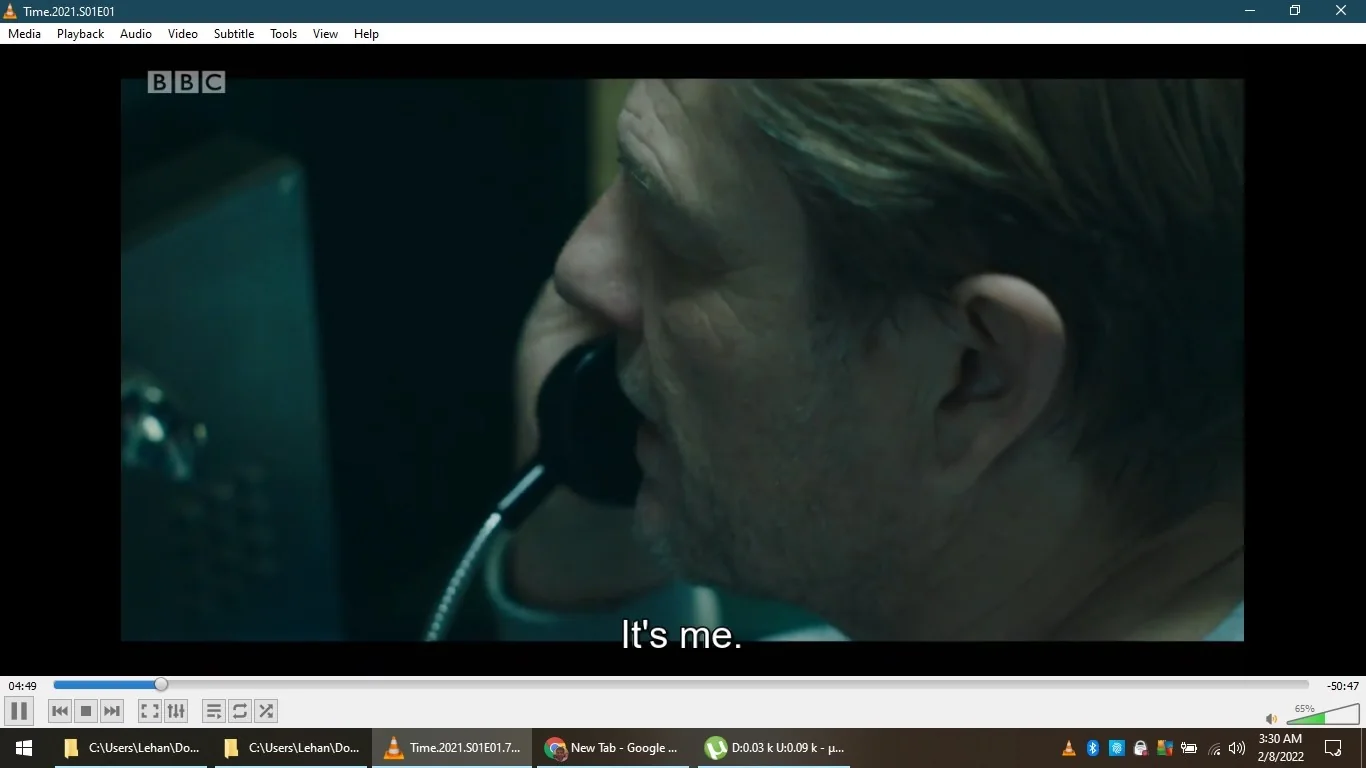
Task: Open system volume tray icon
Action: (1237, 748)
